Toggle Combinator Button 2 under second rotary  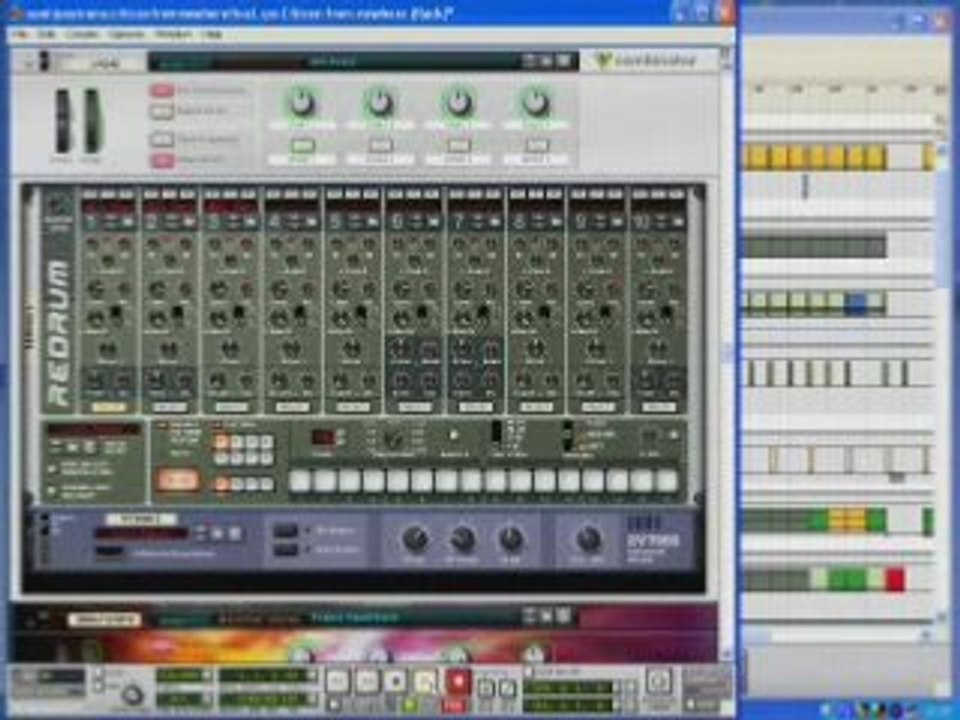click(x=380, y=146)
